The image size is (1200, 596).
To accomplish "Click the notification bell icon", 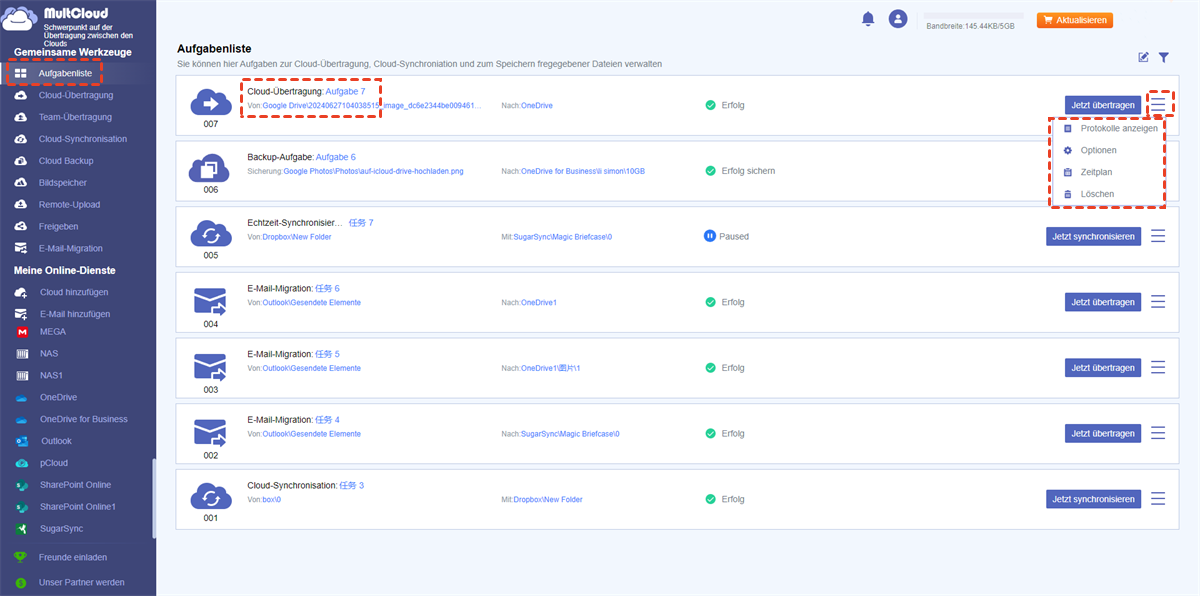I will pyautogui.click(x=868, y=19).
